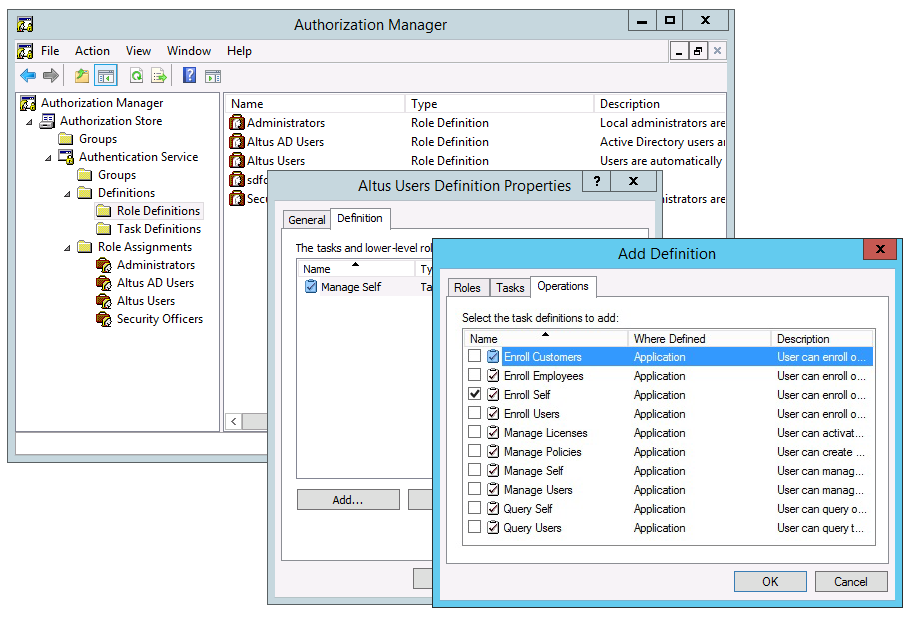The width and height of the screenshot is (911, 617).
Task: Click the Altus AD Users role definition icon
Action: pos(237,142)
